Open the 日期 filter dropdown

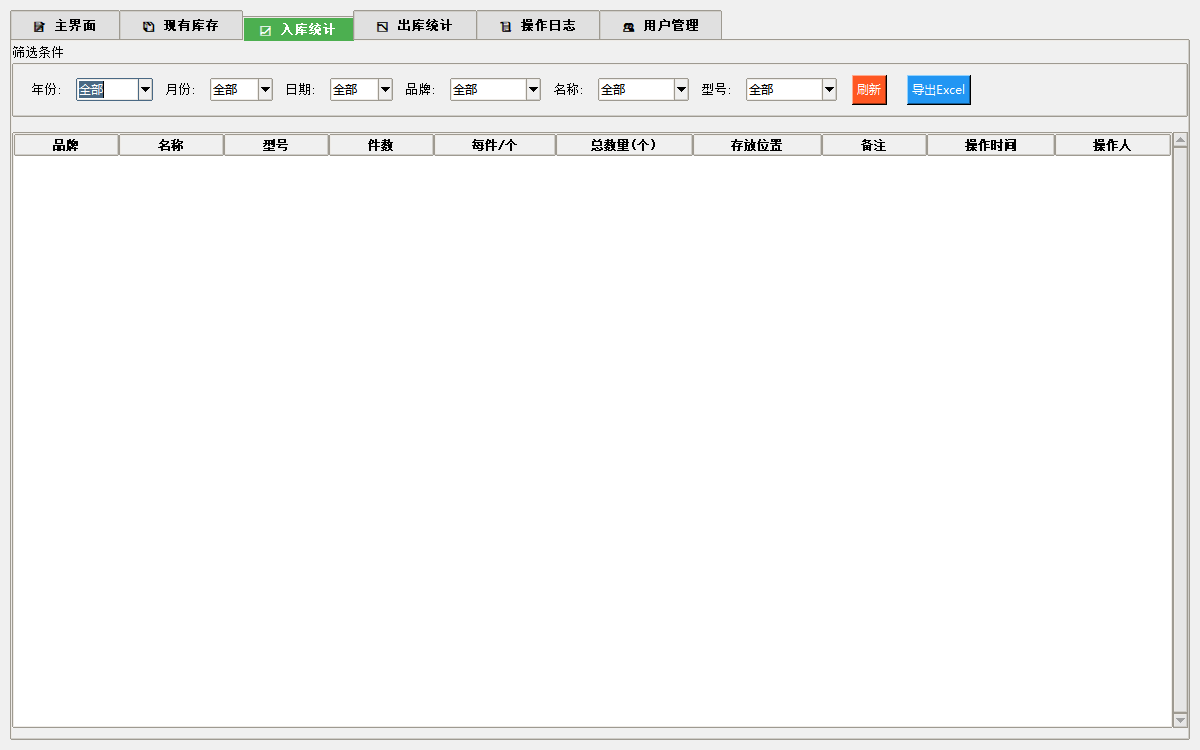385,90
